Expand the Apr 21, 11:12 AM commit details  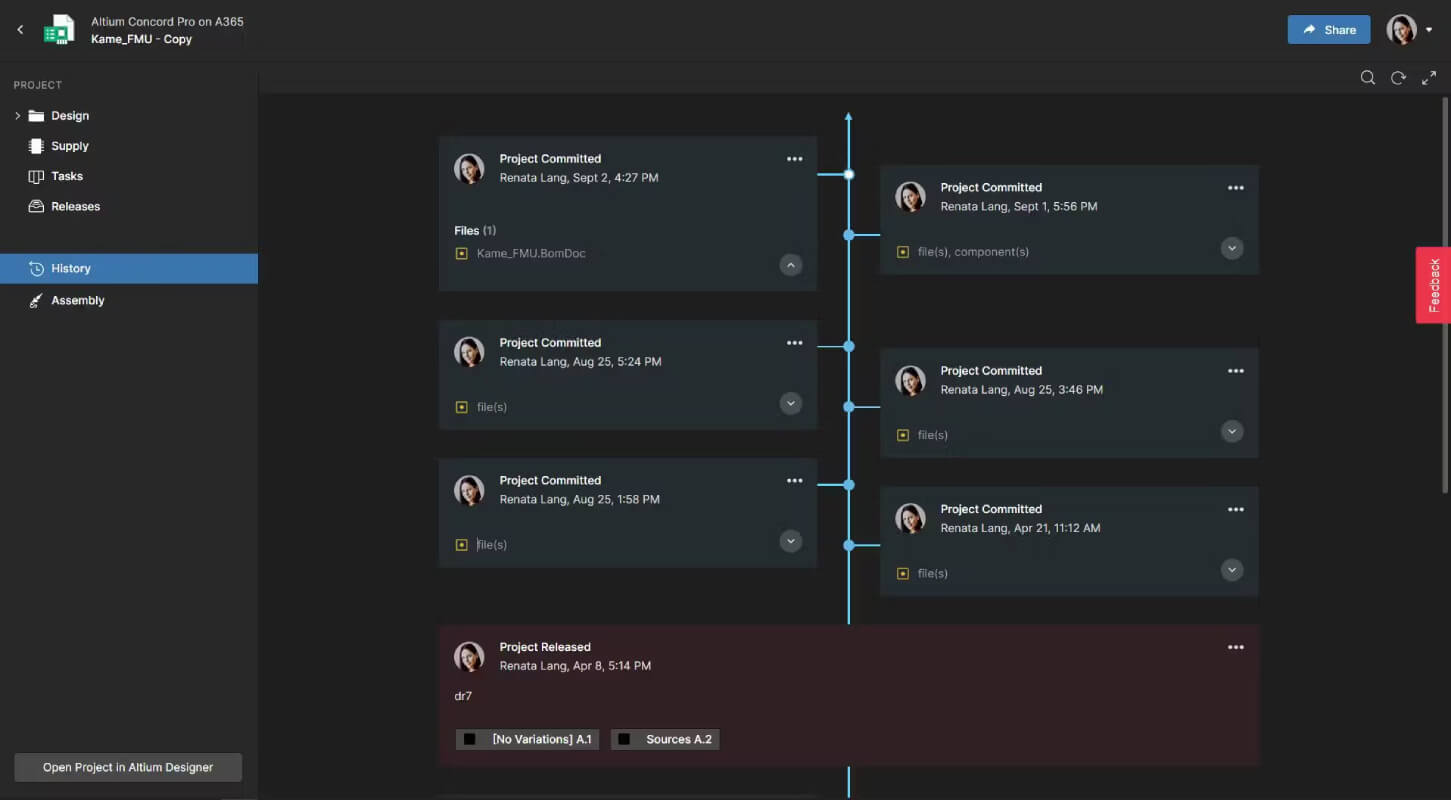[1232, 570]
